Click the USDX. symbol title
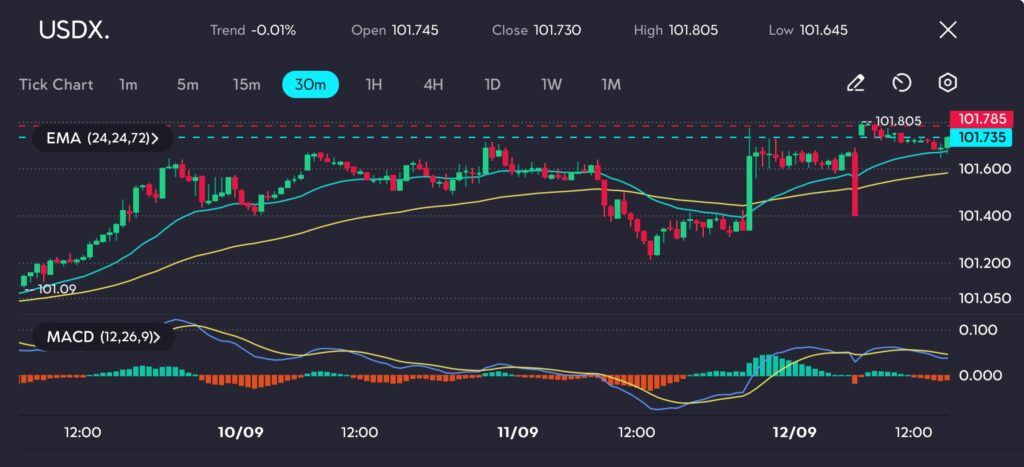The image size is (1024, 467). pyautogui.click(x=74, y=30)
